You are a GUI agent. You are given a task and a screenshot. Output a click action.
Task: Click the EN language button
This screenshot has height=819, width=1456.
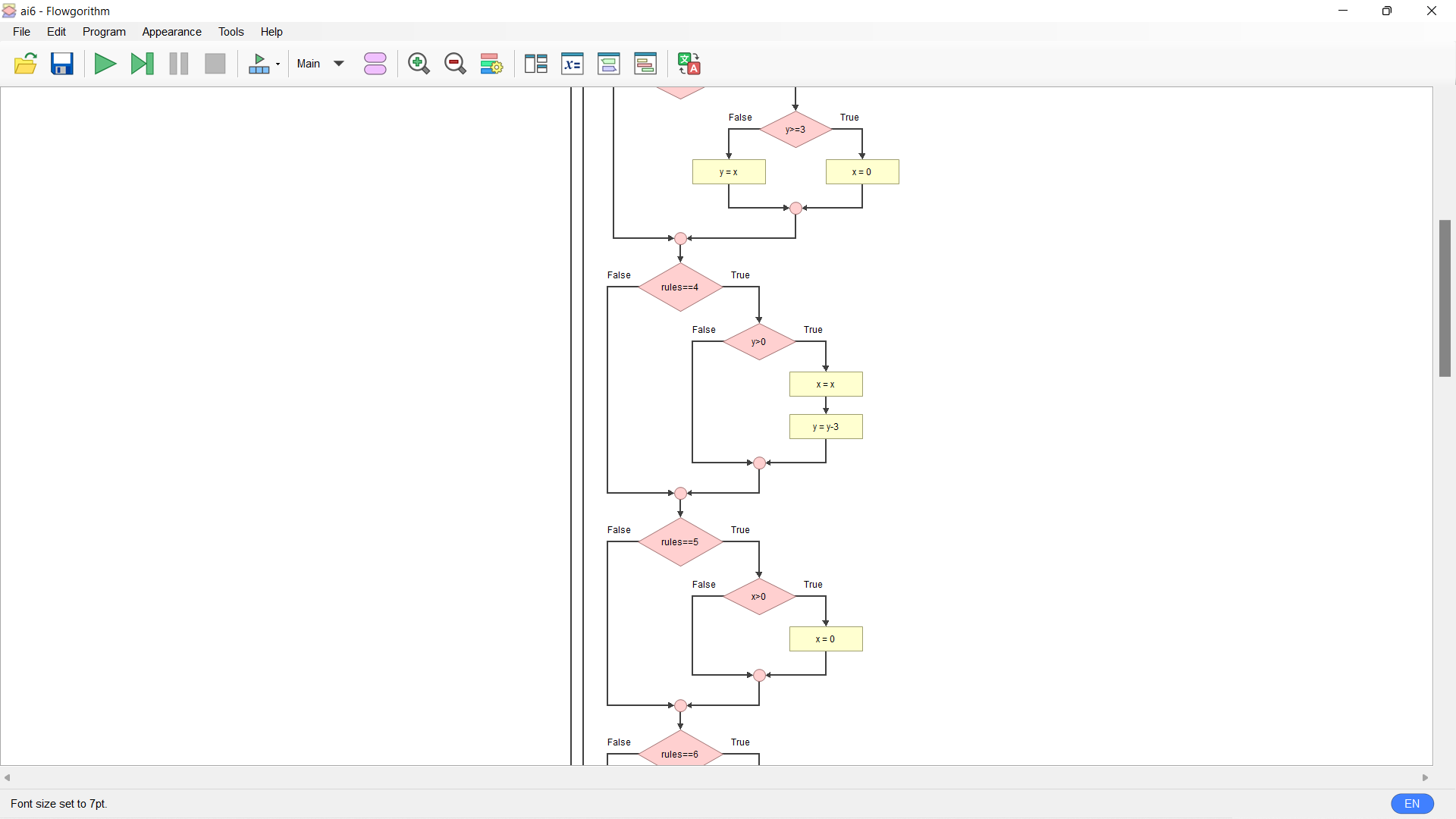(x=1412, y=803)
